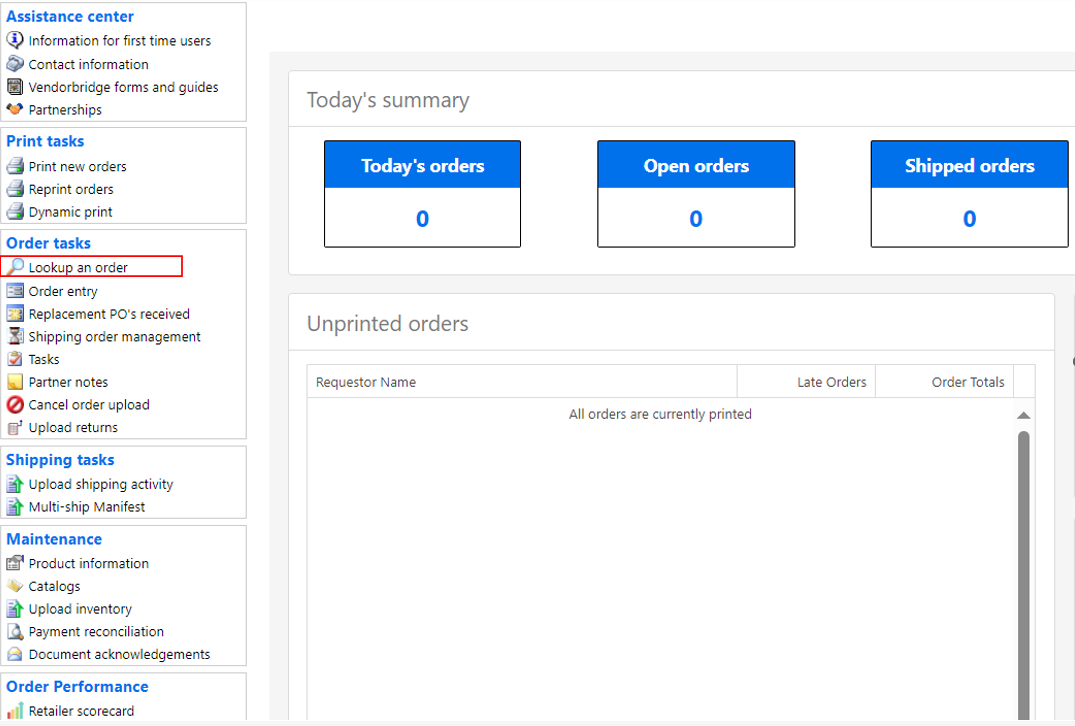Click the Information for first time users icon
The height and width of the screenshot is (726, 1075).
point(15,40)
